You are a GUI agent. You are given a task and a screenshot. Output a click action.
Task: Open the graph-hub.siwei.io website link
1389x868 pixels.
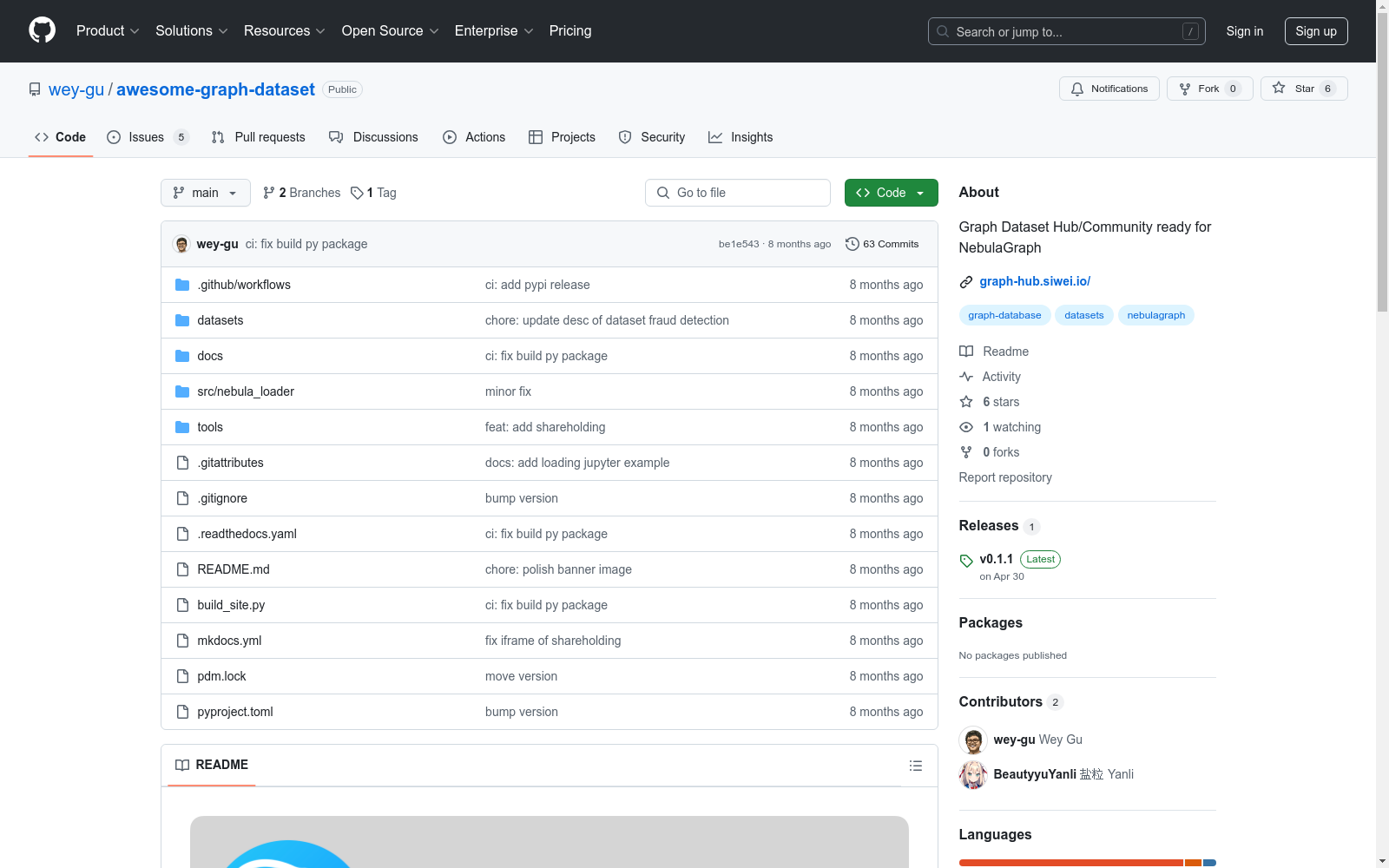click(1035, 281)
